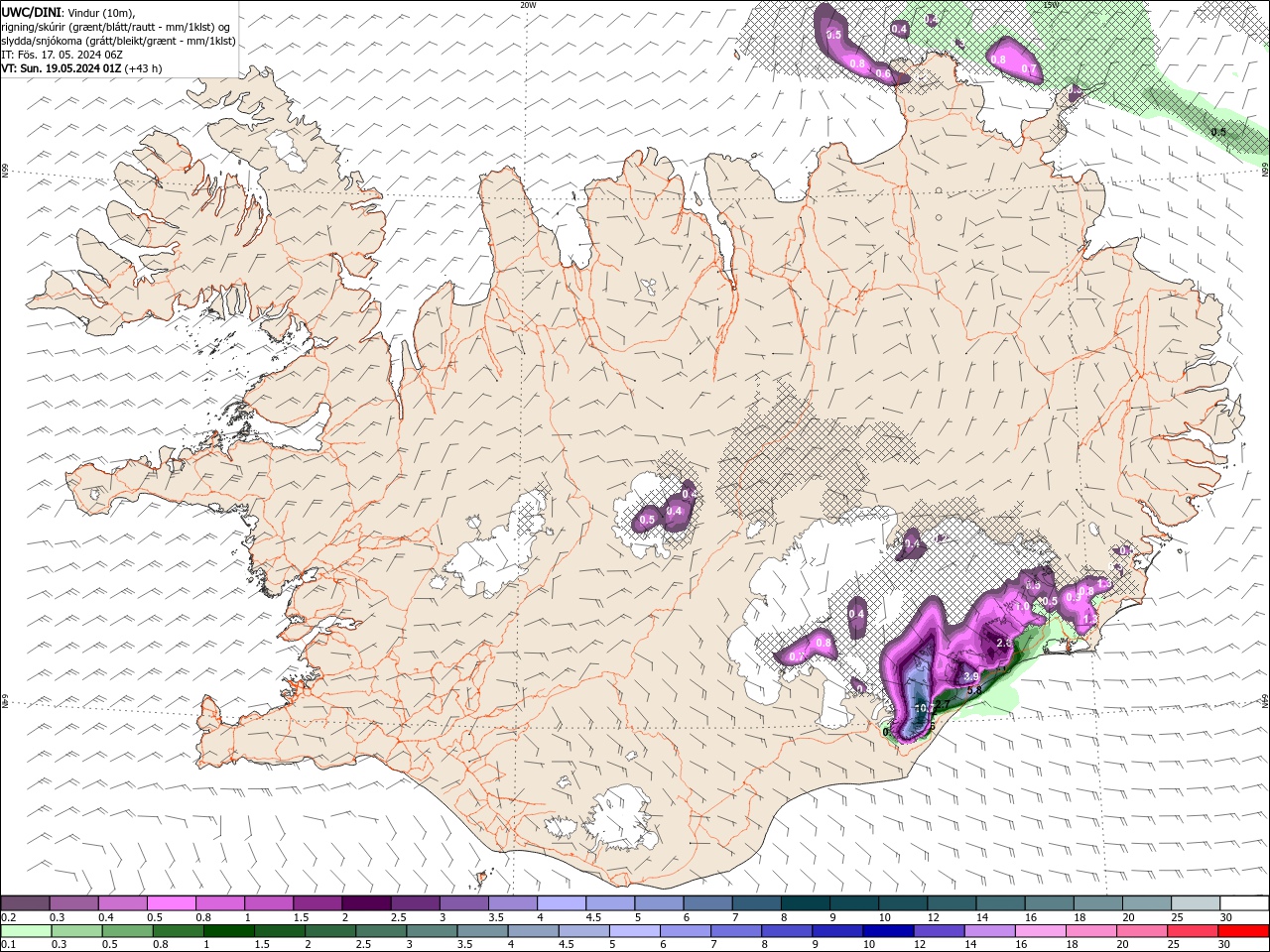Pick lower legend swatch between 20 and 25
Viewport: 1270px width, 952px height.
[x=1141, y=931]
